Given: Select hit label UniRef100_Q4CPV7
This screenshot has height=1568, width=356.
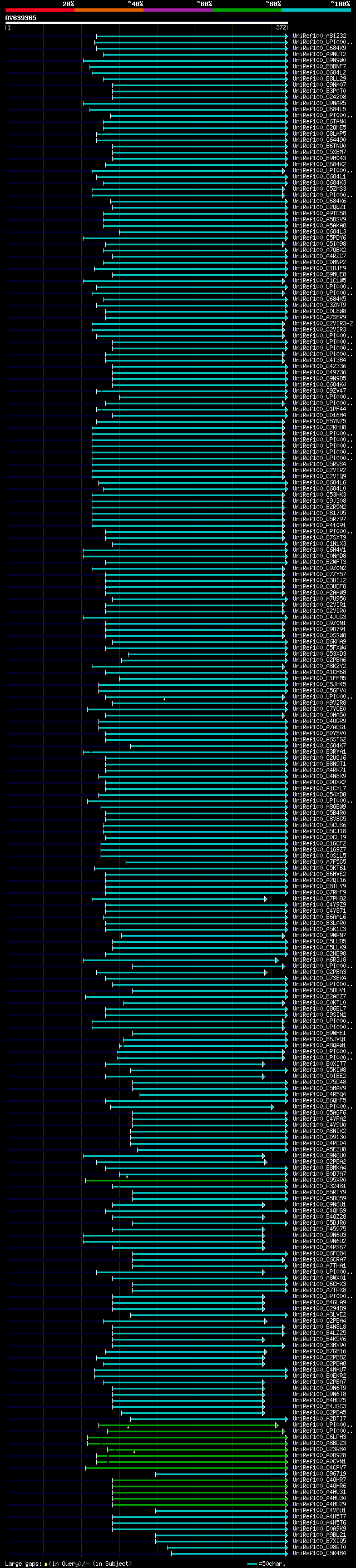Looking at the screenshot, I should click(319, 1467).
